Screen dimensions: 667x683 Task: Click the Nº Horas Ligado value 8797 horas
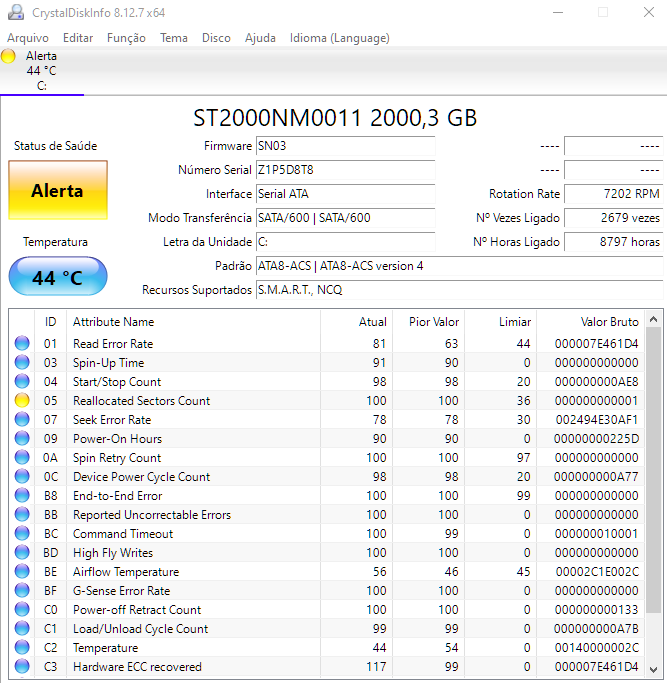[614, 242]
